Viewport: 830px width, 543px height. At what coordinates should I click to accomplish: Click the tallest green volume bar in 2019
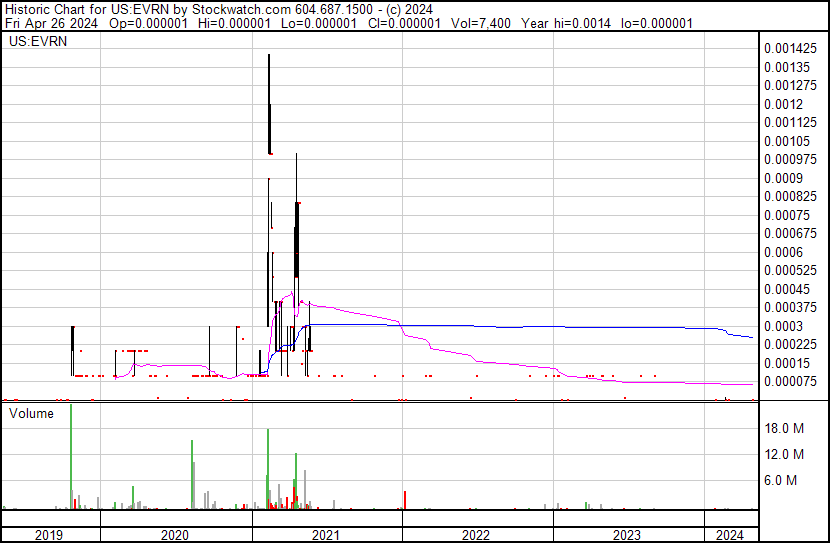tap(71, 456)
